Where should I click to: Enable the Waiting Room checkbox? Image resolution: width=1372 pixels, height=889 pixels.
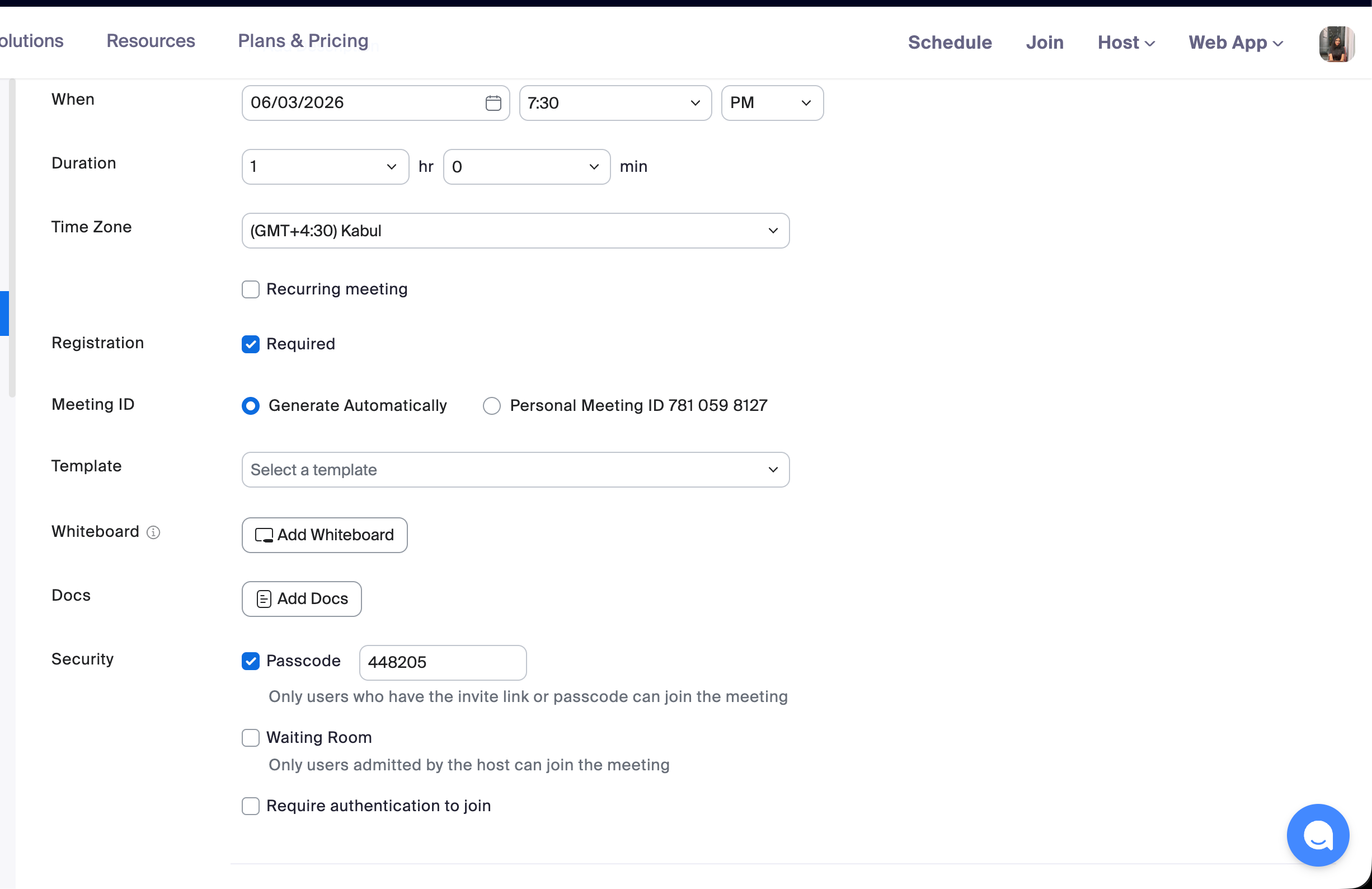tap(251, 737)
